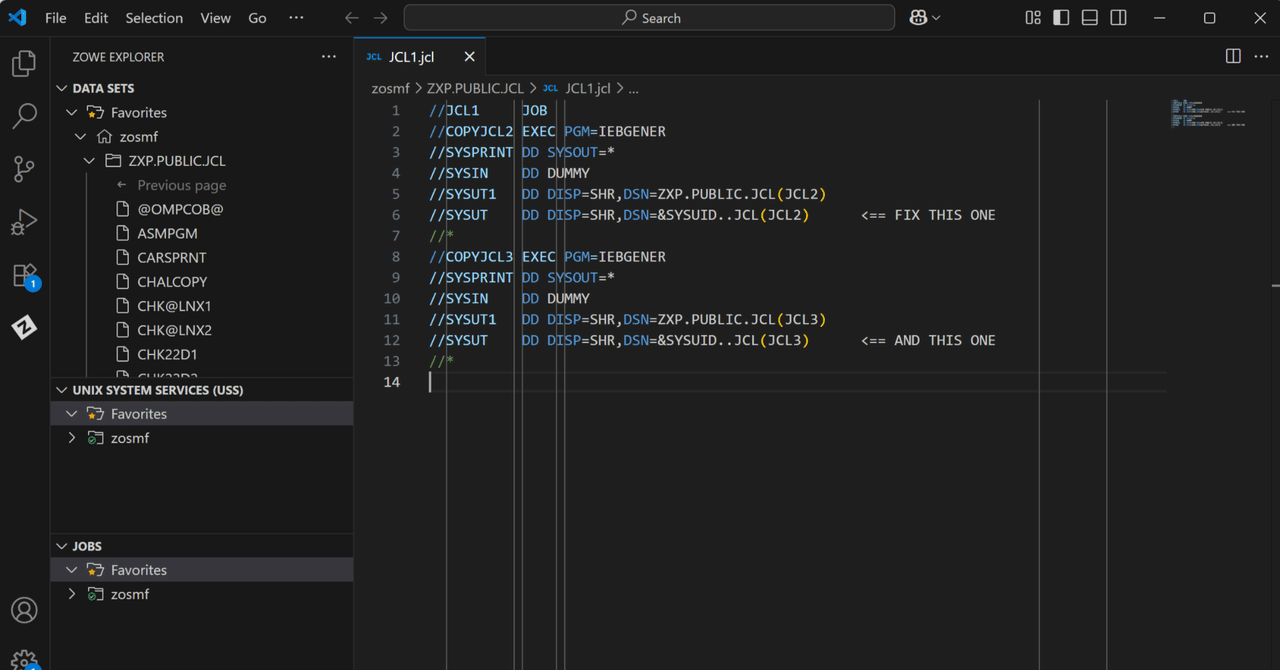The height and width of the screenshot is (670, 1280).
Task: Click the Previous page link
Action: tap(181, 185)
